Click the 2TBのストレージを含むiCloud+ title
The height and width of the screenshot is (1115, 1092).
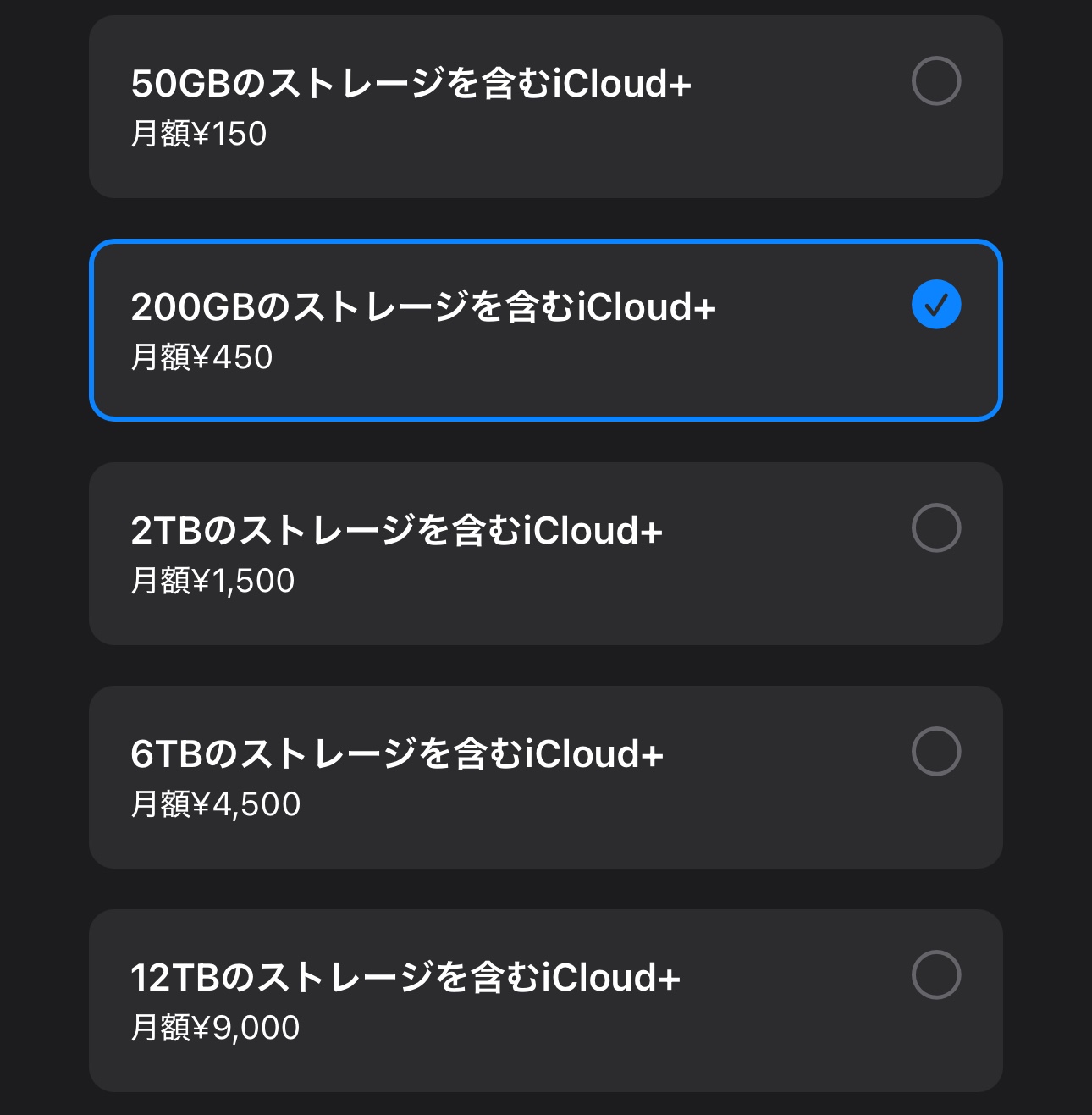pos(396,531)
